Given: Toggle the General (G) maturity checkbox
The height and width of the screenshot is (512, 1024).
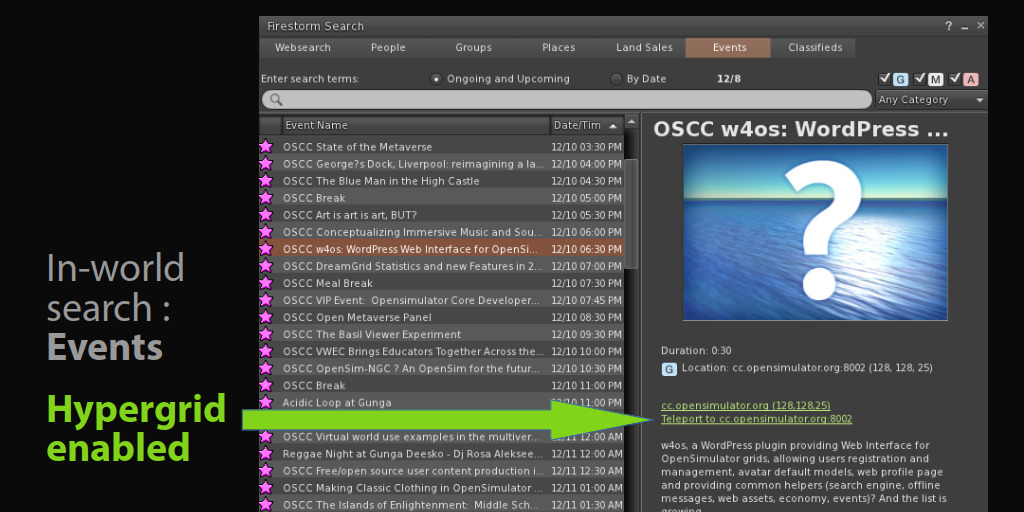Looking at the screenshot, I should pyautogui.click(x=885, y=78).
